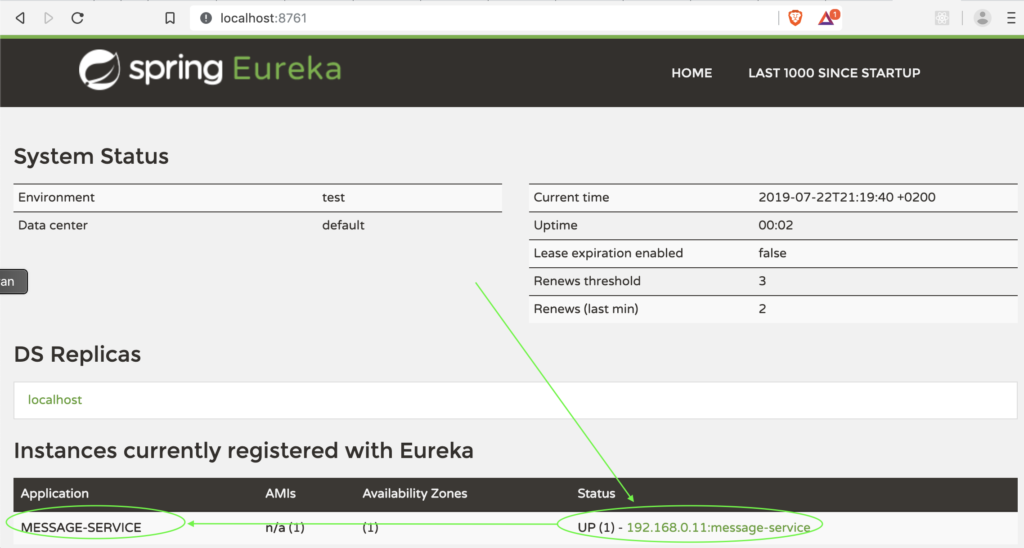
Task: Open the browser hamburger menu
Action: pyautogui.click(x=1011, y=17)
